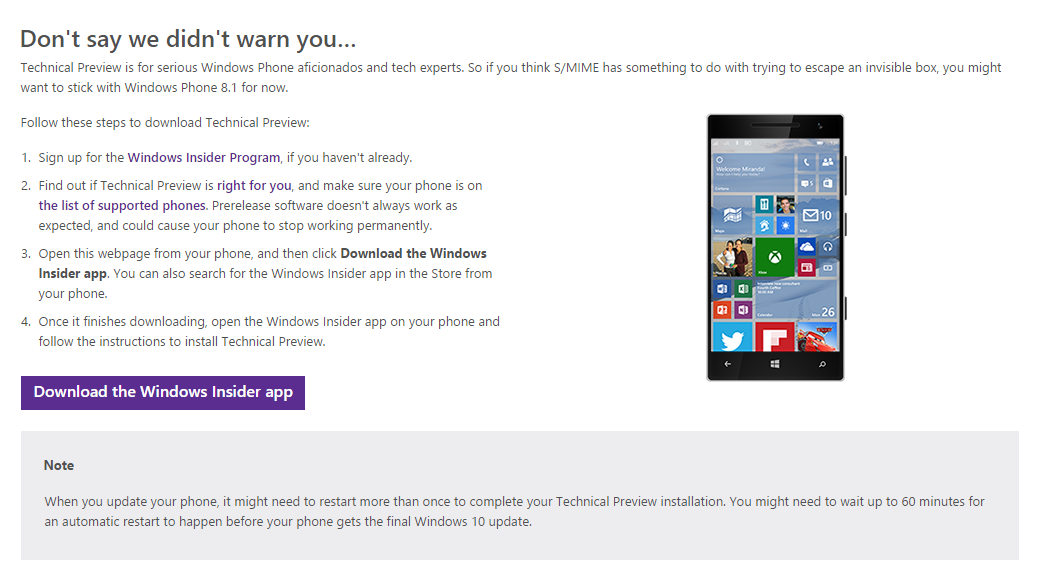
Task: Open the couple photo tile
Action: pos(732,257)
